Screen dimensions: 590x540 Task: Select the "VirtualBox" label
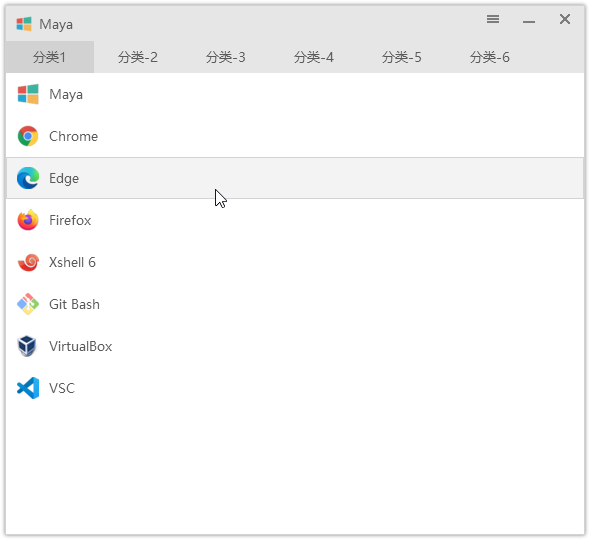coord(81,346)
